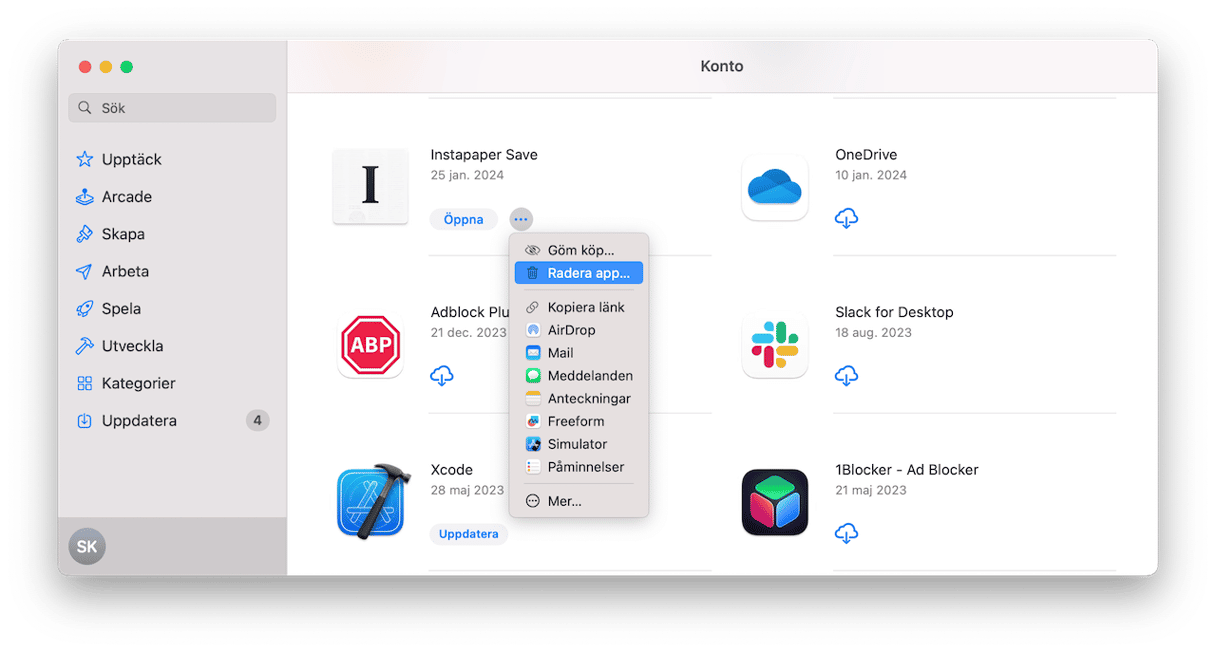
Task: Click the updates badge showing 4
Action: click(x=257, y=421)
